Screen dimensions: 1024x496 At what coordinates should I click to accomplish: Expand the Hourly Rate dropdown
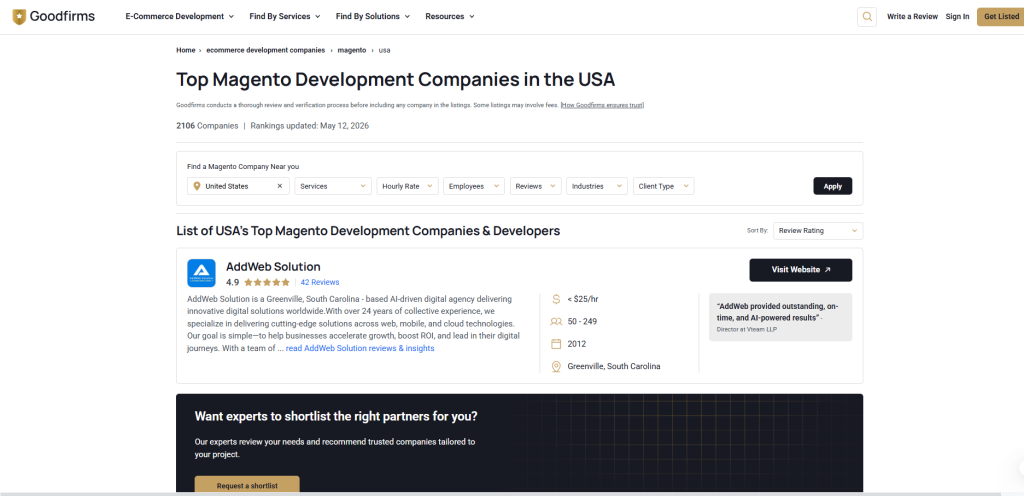coord(407,186)
